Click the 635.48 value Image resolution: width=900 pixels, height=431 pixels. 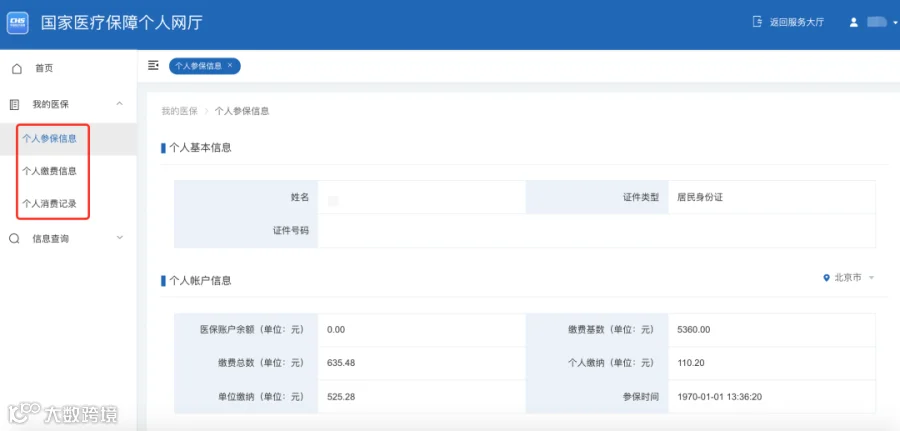(341, 363)
